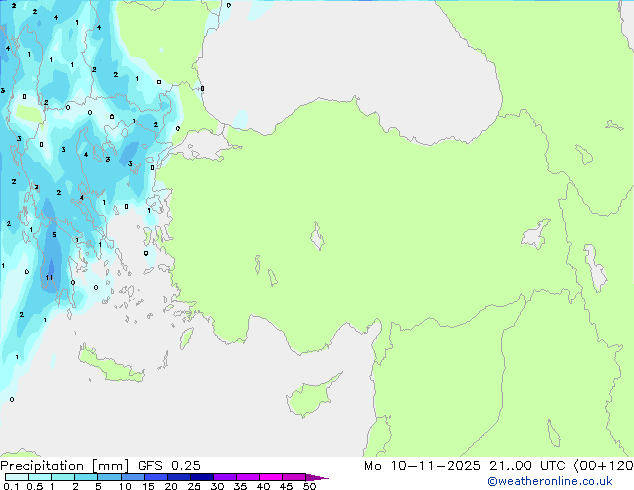634x490 pixels.
Task: Pick the 0.5–1 mm legend swatch
Action: (40, 477)
